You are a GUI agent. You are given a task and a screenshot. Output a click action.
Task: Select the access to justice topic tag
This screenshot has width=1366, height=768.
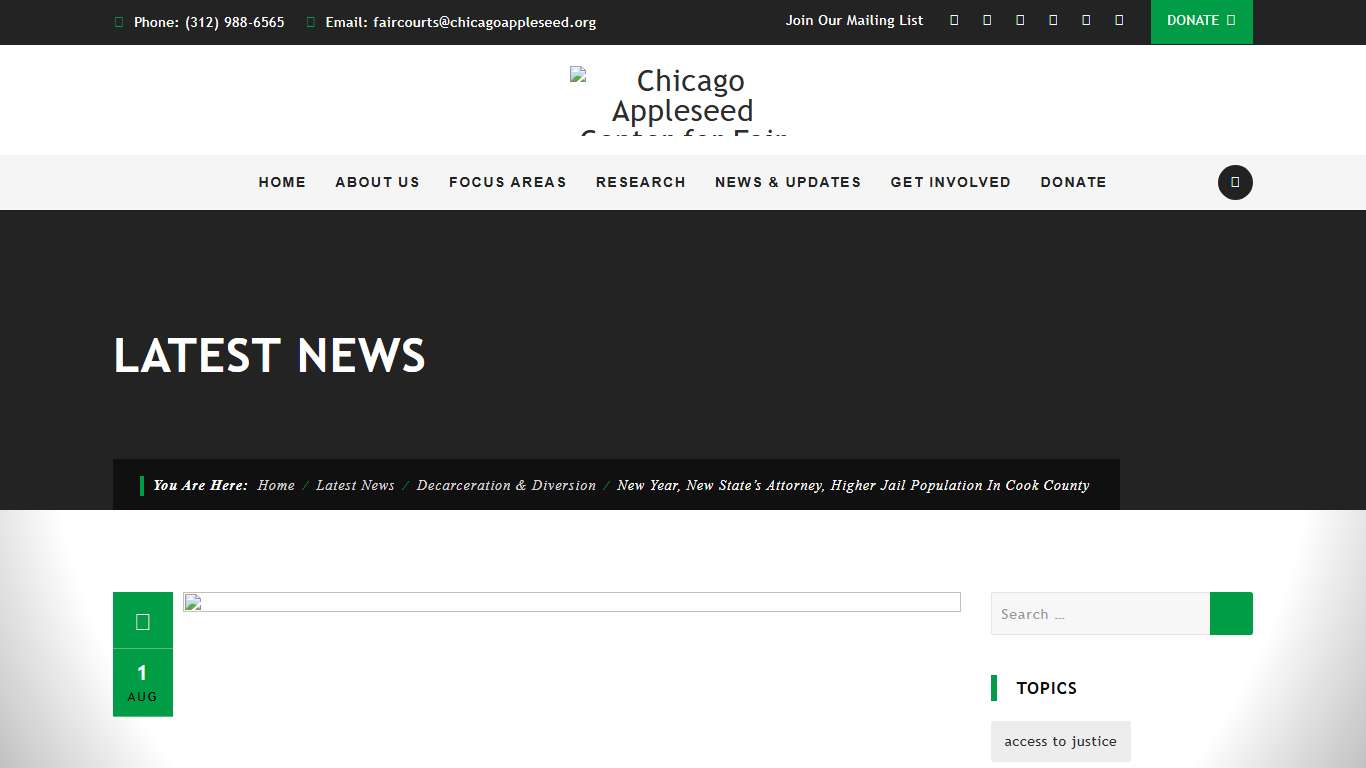pyautogui.click(x=1060, y=741)
